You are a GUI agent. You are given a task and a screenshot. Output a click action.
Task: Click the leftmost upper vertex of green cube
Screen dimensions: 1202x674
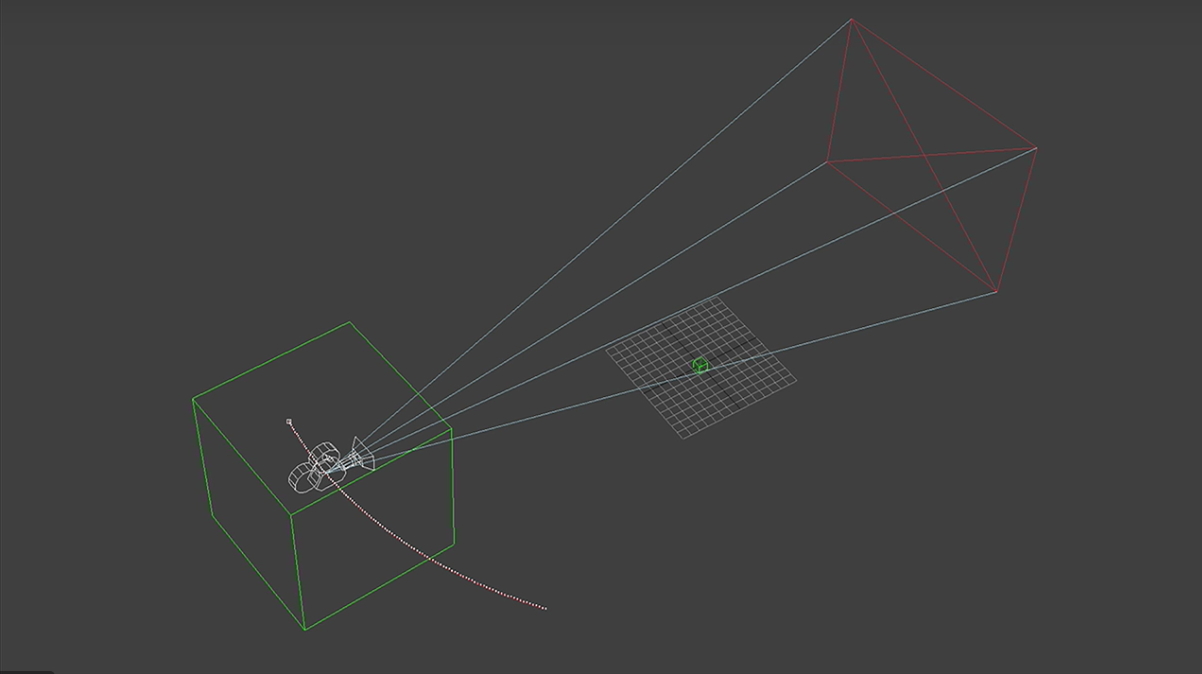(193, 399)
